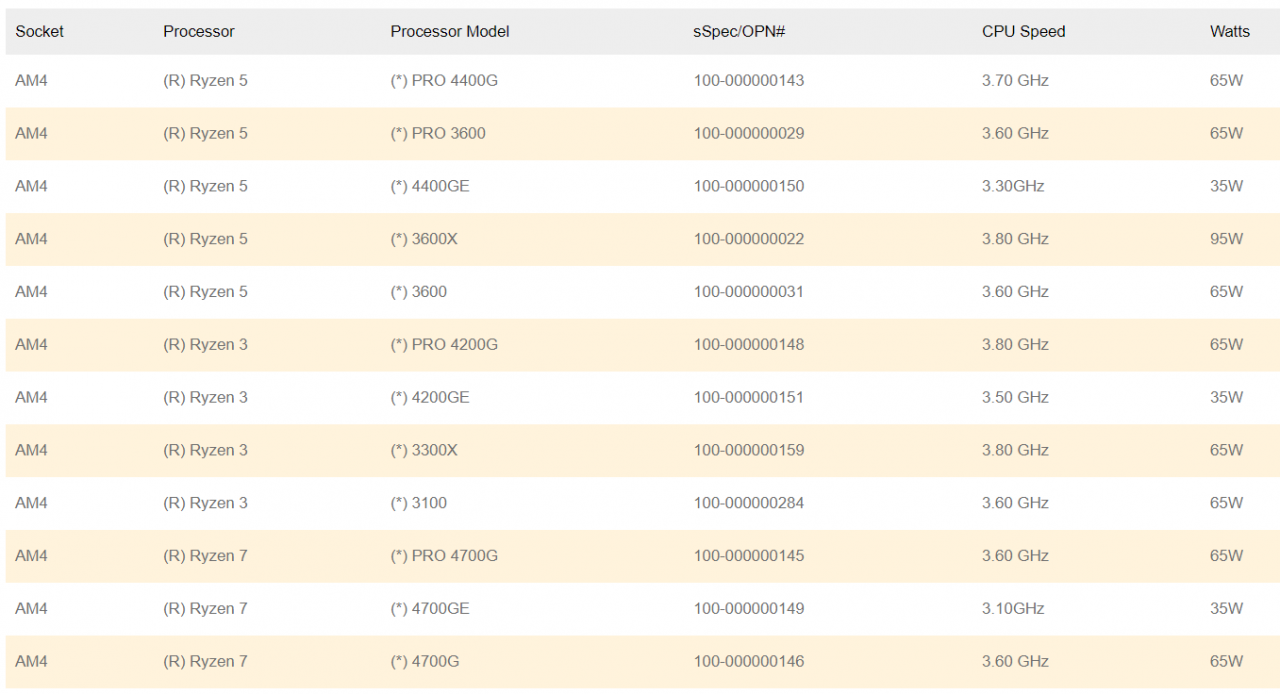Viewport: 1280px width, 694px height.
Task: Select the (*) 4200GE model cell
Action: pos(430,398)
